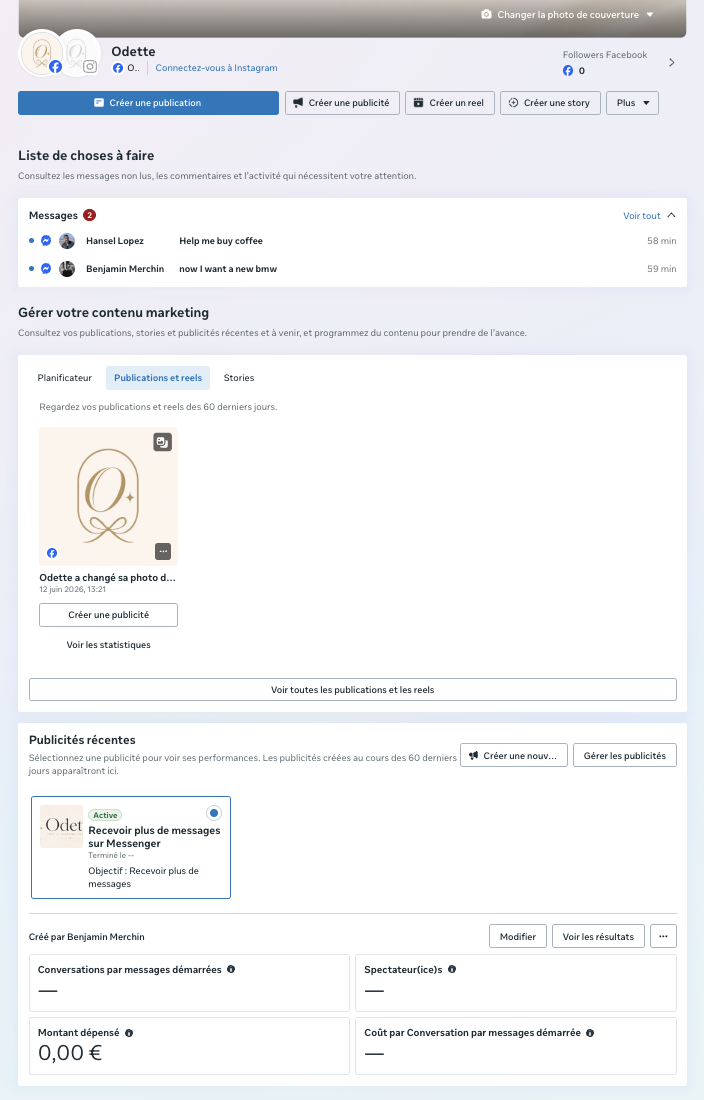Click Gérer les publicités button
Viewport: 704px width, 1100px height.
point(625,756)
